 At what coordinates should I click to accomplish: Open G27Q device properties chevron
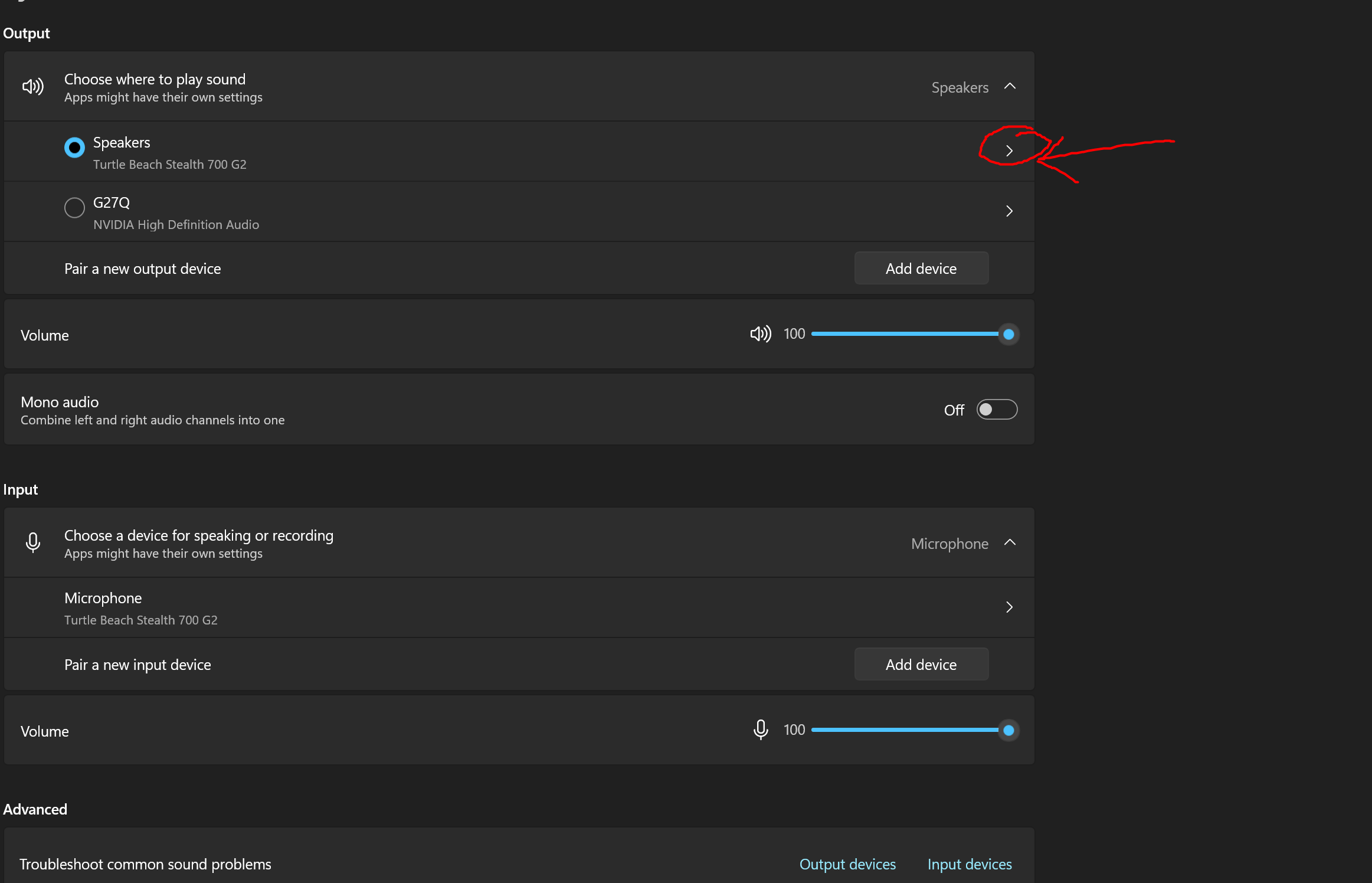point(1009,211)
